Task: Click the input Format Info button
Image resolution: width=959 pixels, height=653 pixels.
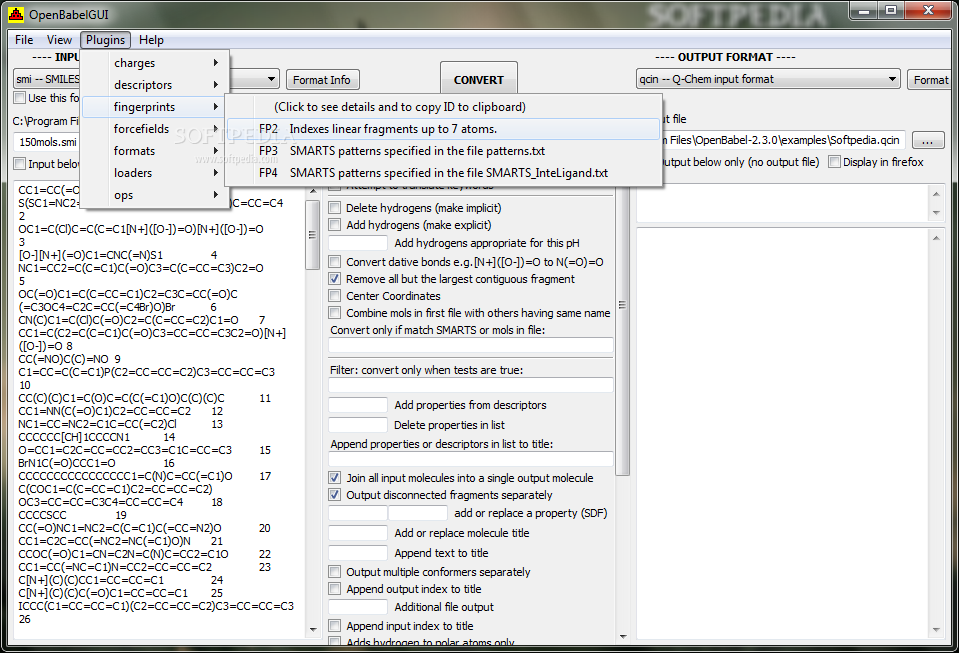Action: pos(322,80)
